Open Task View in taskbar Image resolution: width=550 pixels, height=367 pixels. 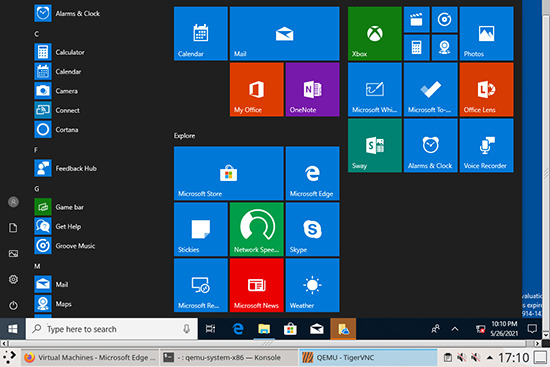click(210, 329)
